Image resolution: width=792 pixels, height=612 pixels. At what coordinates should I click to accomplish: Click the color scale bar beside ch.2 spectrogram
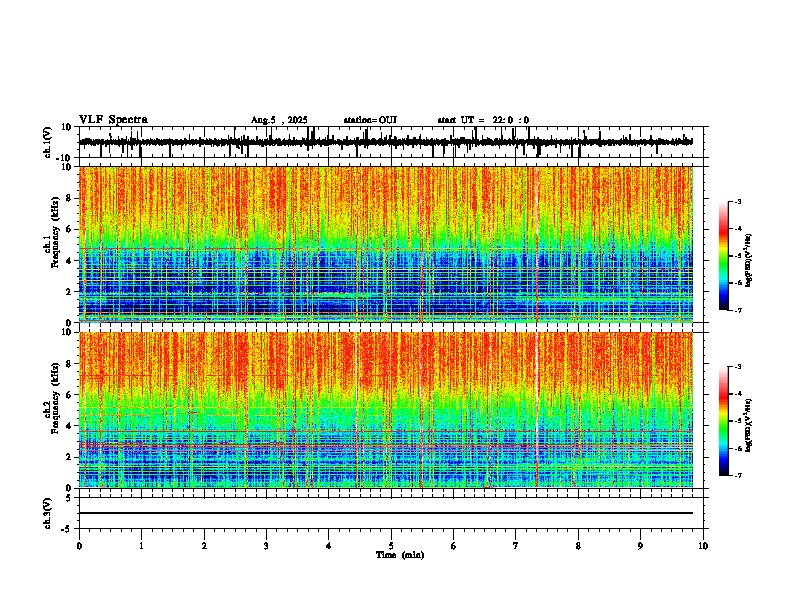coord(724,421)
